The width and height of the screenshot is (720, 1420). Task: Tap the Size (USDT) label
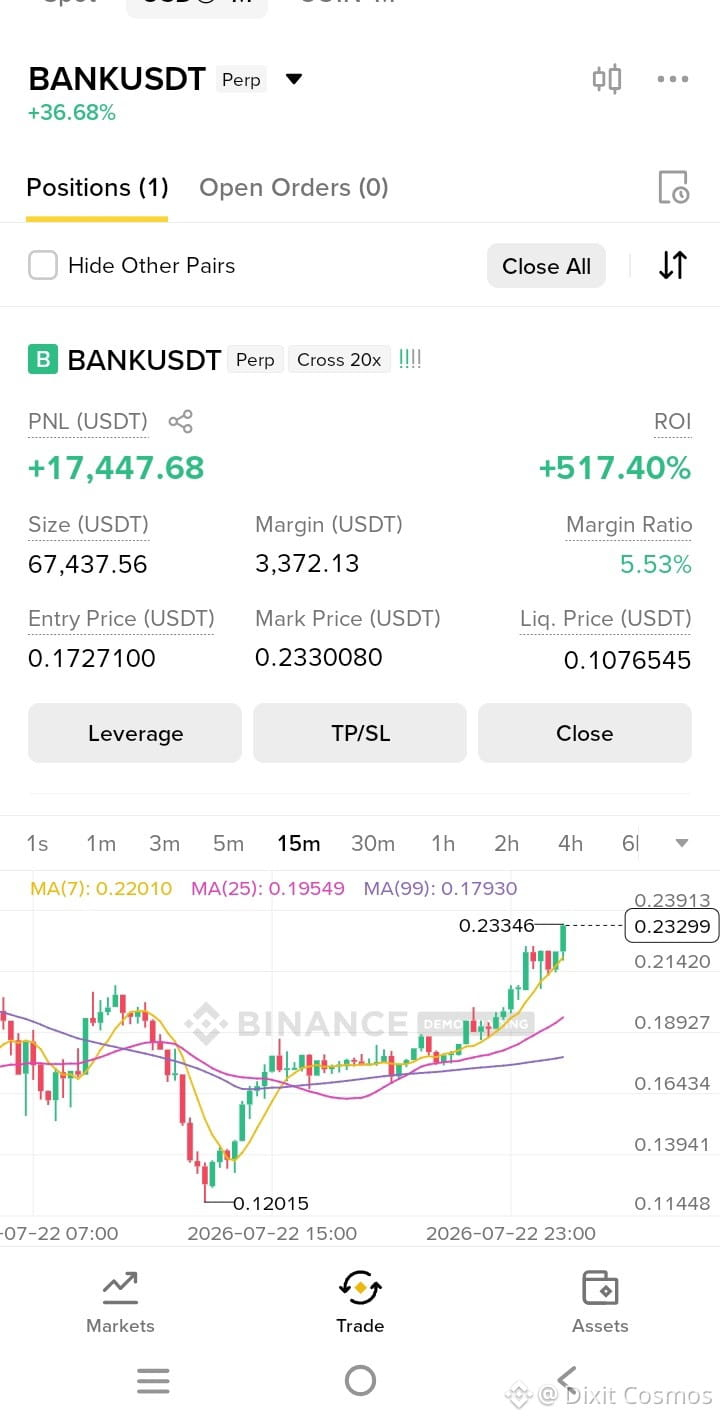tap(88, 524)
